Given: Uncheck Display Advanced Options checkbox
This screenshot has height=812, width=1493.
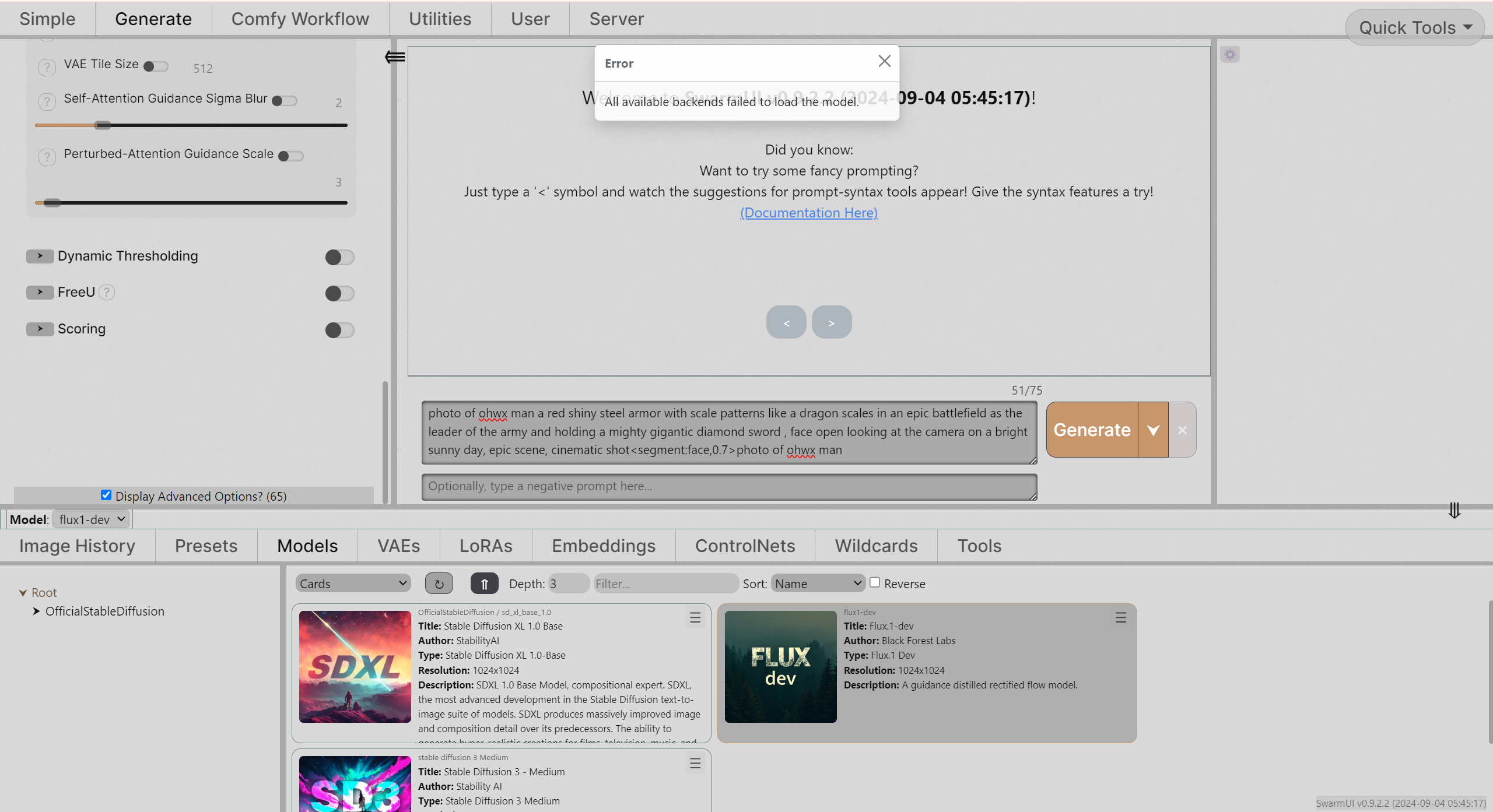Looking at the screenshot, I should pos(106,495).
